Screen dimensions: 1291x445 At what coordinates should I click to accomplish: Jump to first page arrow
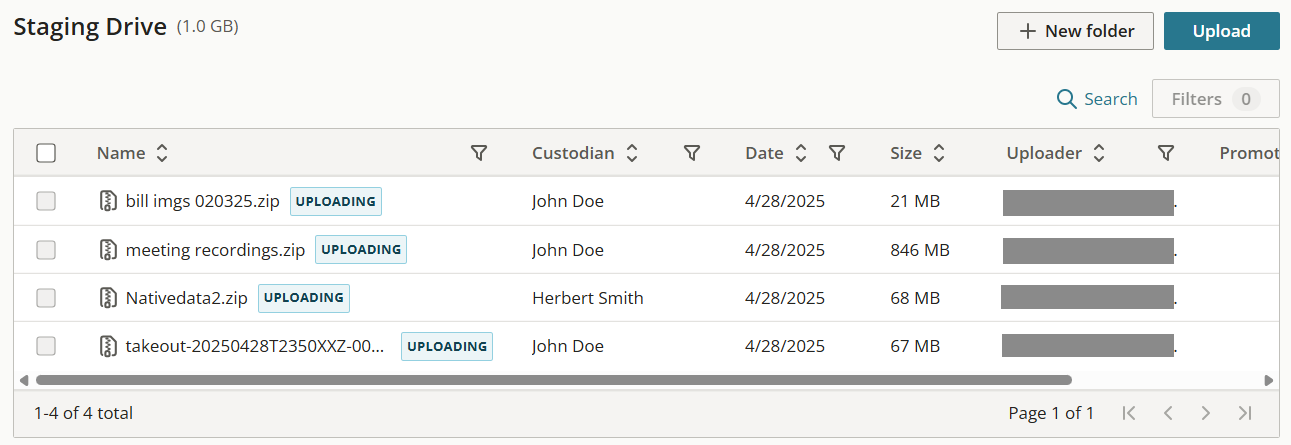pos(1129,413)
